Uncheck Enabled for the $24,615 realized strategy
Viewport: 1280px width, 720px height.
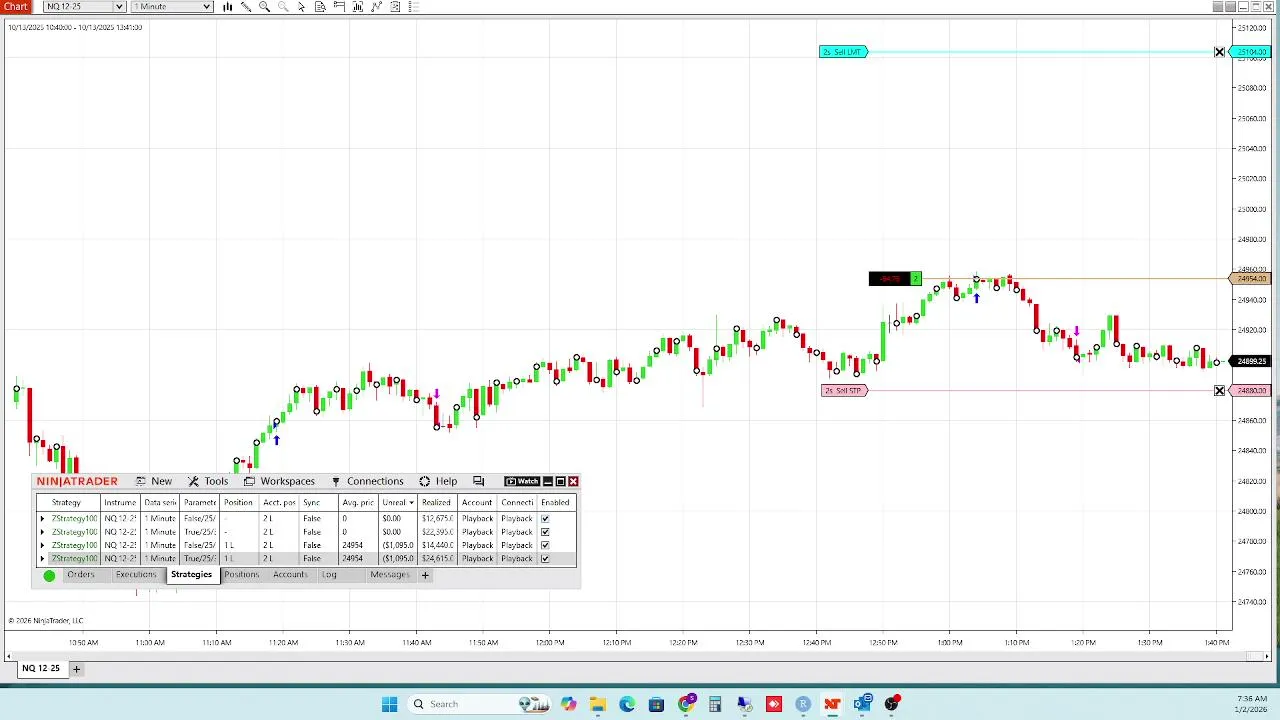coord(545,559)
